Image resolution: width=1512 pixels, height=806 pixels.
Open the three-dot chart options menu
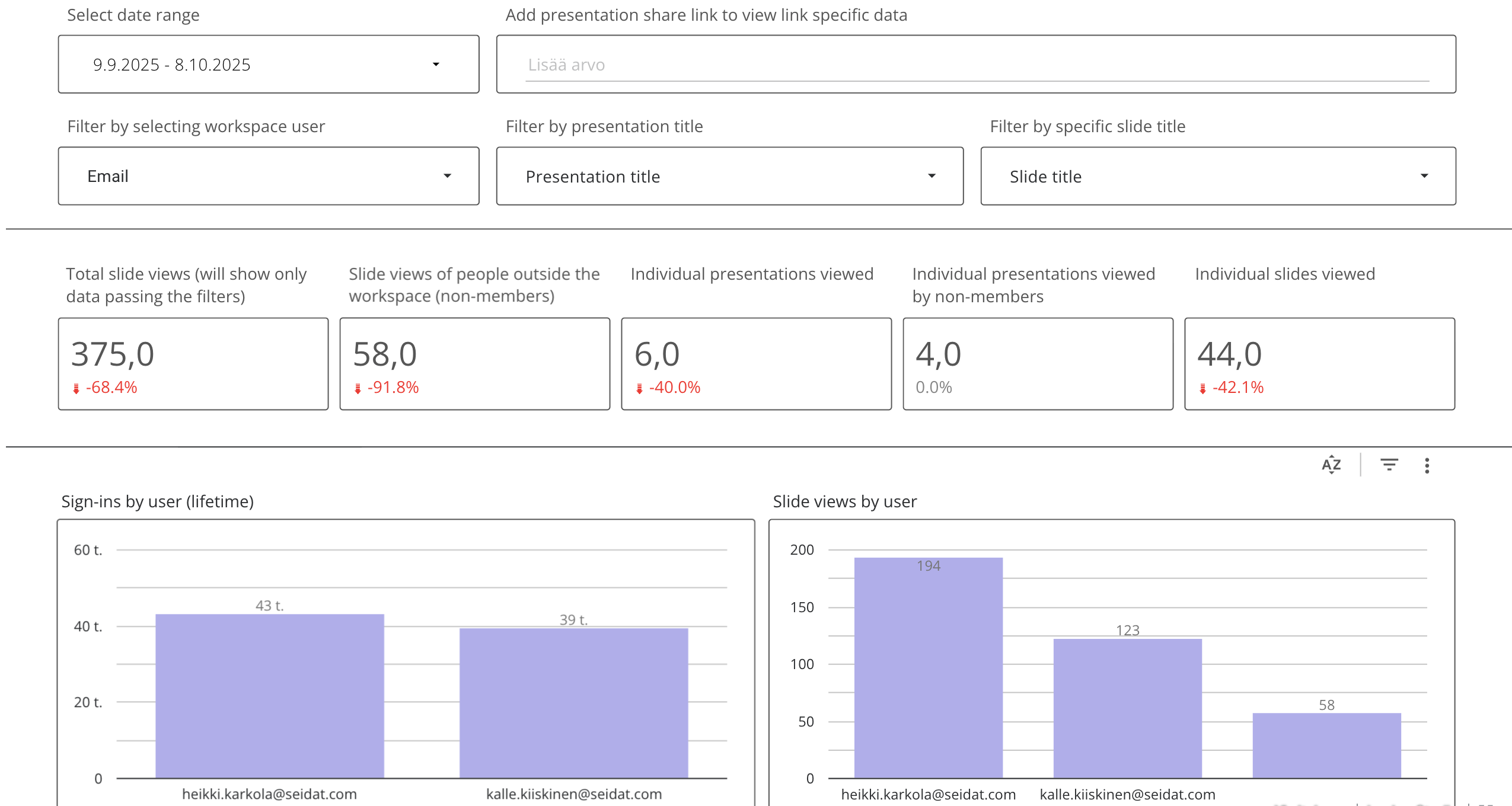tap(1427, 465)
